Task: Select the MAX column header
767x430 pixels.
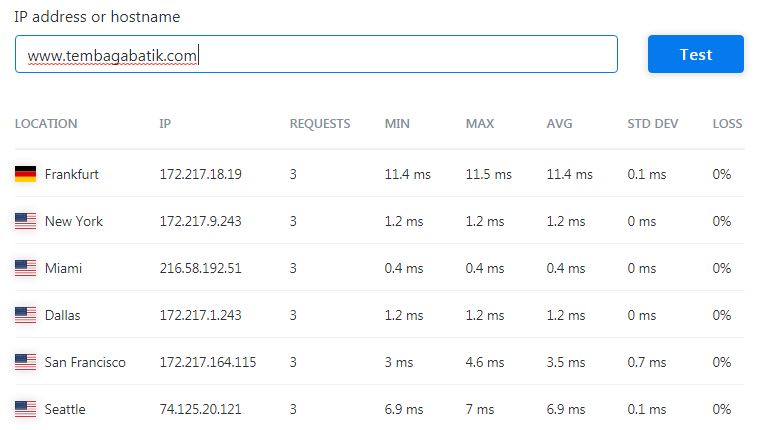Action: (x=480, y=124)
